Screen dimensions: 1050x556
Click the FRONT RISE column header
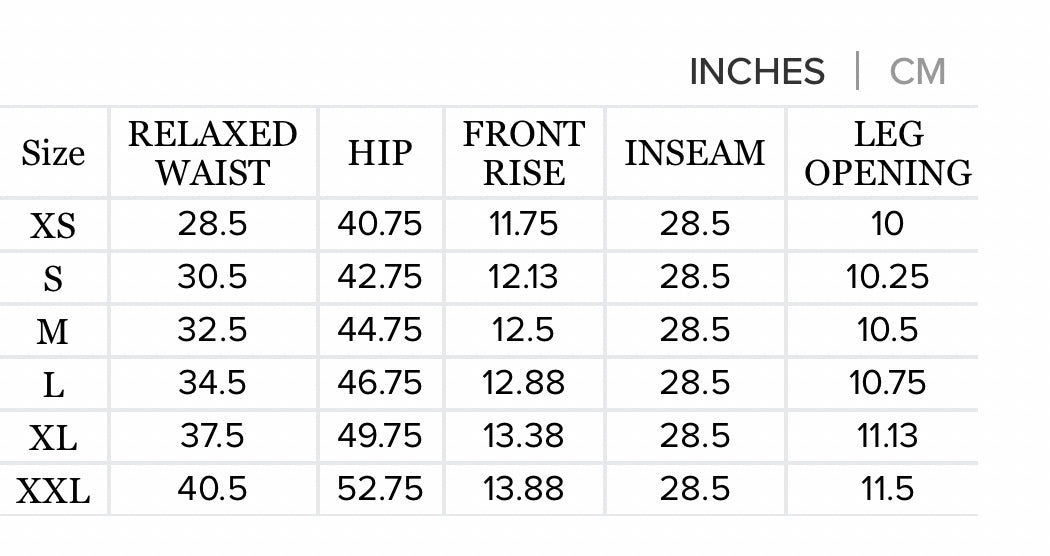click(523, 153)
